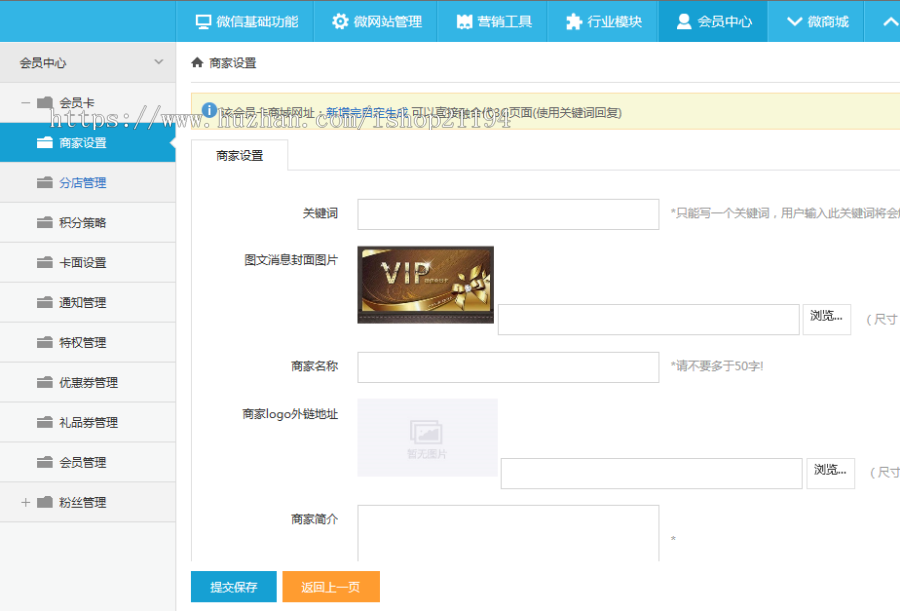Click the home icon in breadcrumb bar
Image resolution: width=900 pixels, height=611 pixels.
(x=196, y=60)
